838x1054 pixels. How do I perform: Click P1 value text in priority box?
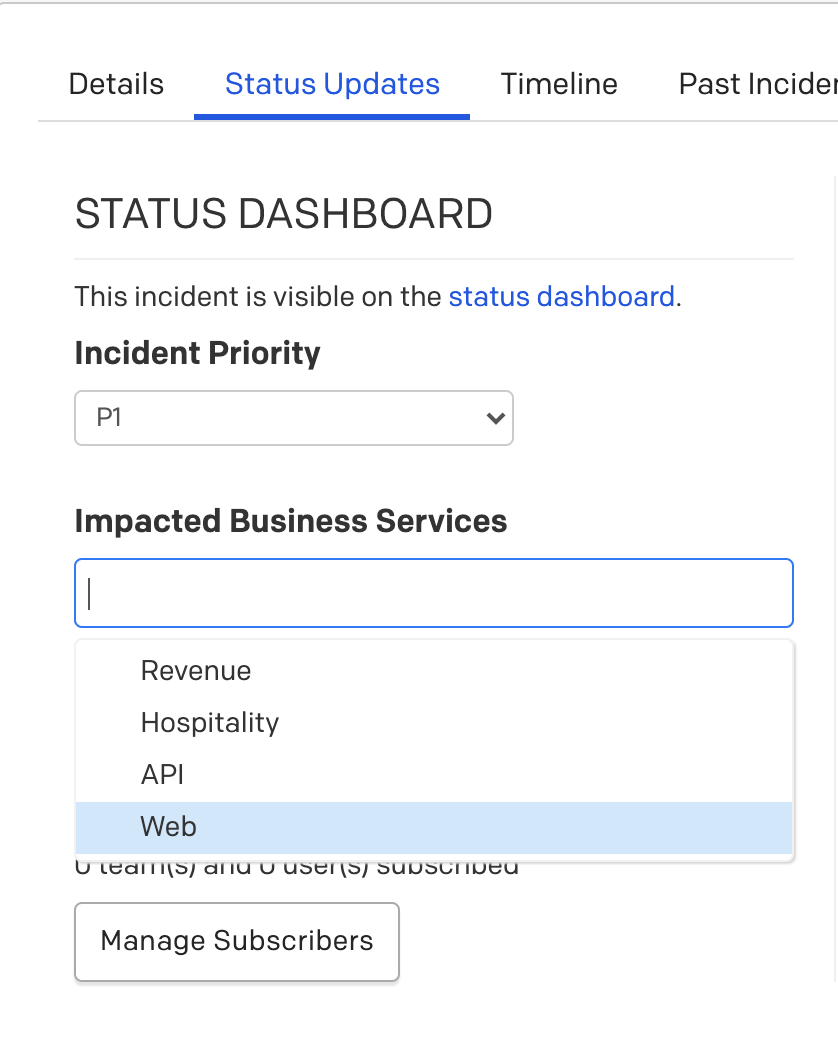(109, 417)
